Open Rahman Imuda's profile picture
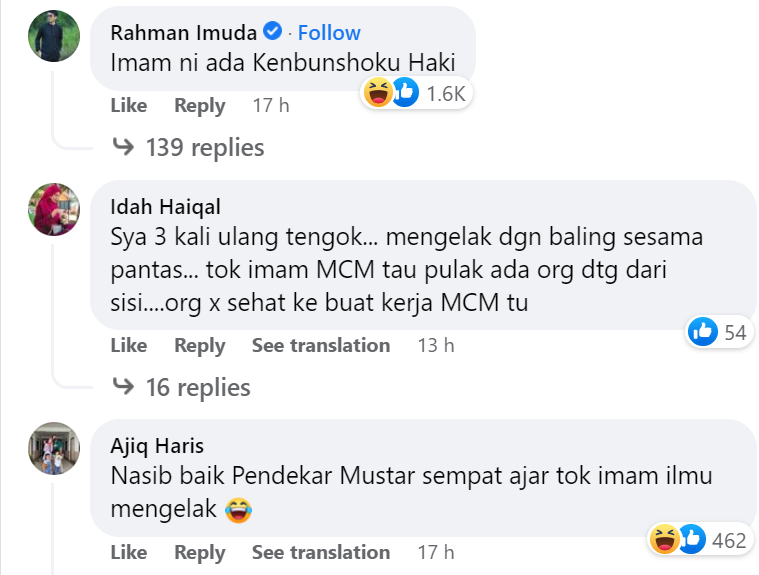This screenshot has height=575, width=759. pos(54,36)
